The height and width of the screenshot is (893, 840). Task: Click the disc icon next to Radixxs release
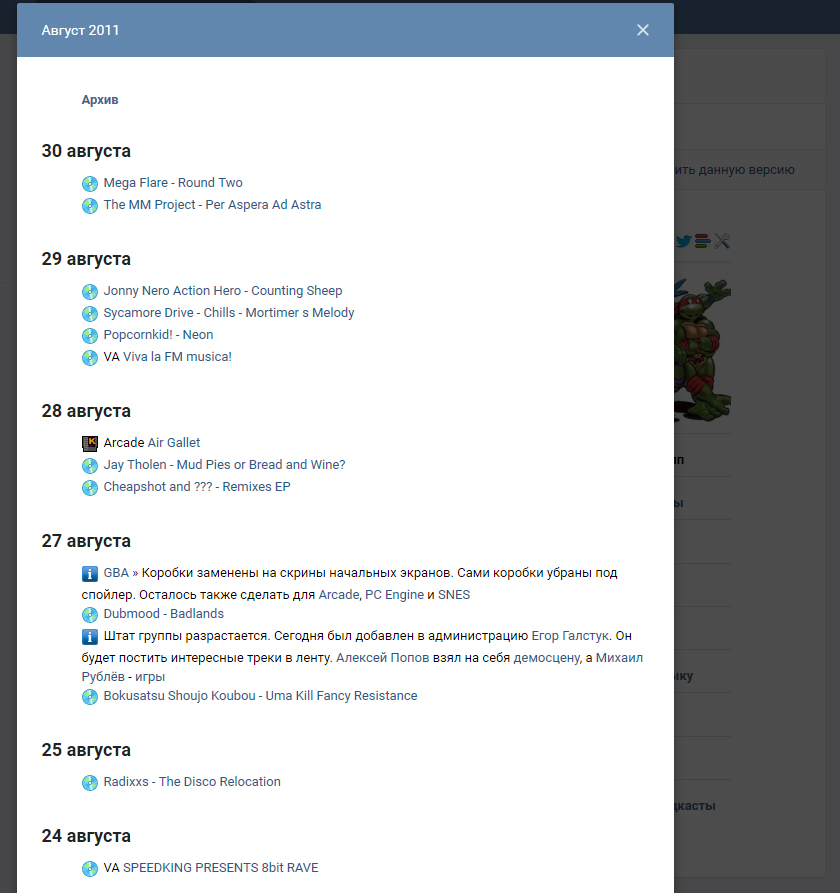(90, 783)
